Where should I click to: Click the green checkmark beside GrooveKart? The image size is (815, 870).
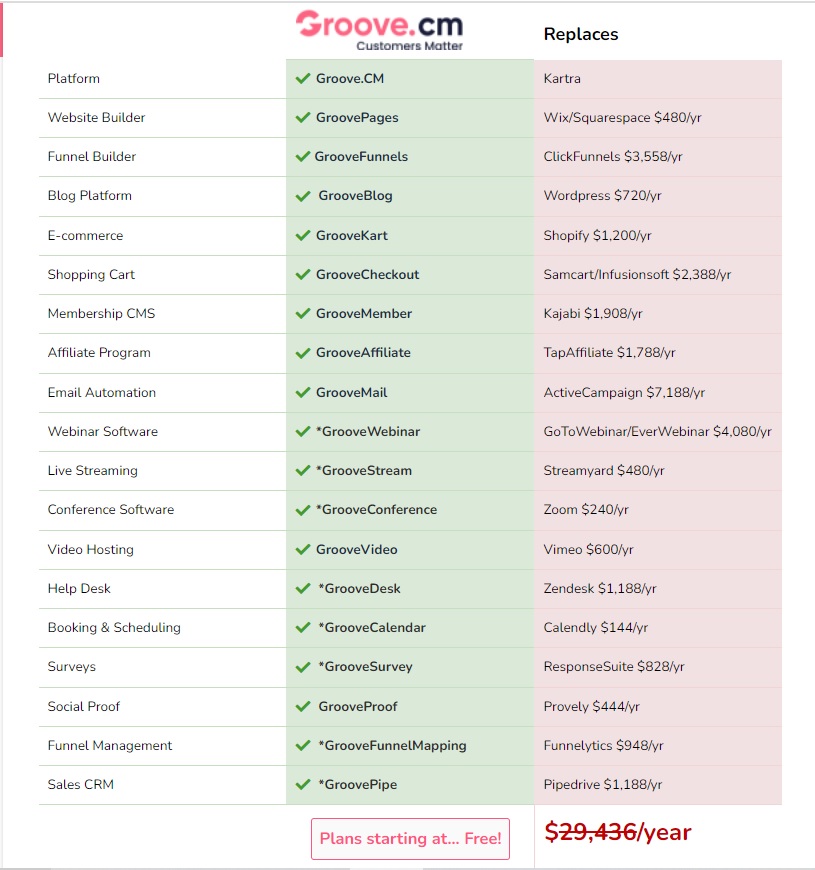tap(303, 236)
